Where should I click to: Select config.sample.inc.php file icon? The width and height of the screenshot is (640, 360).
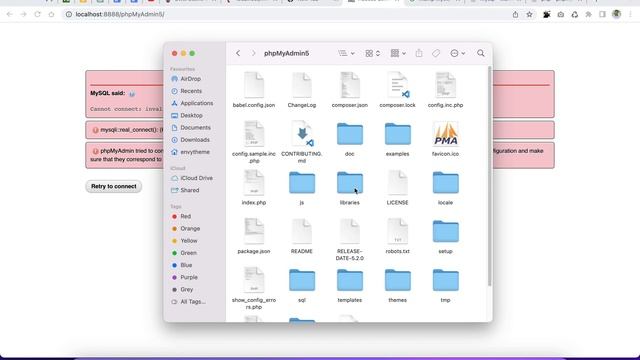(x=254, y=134)
